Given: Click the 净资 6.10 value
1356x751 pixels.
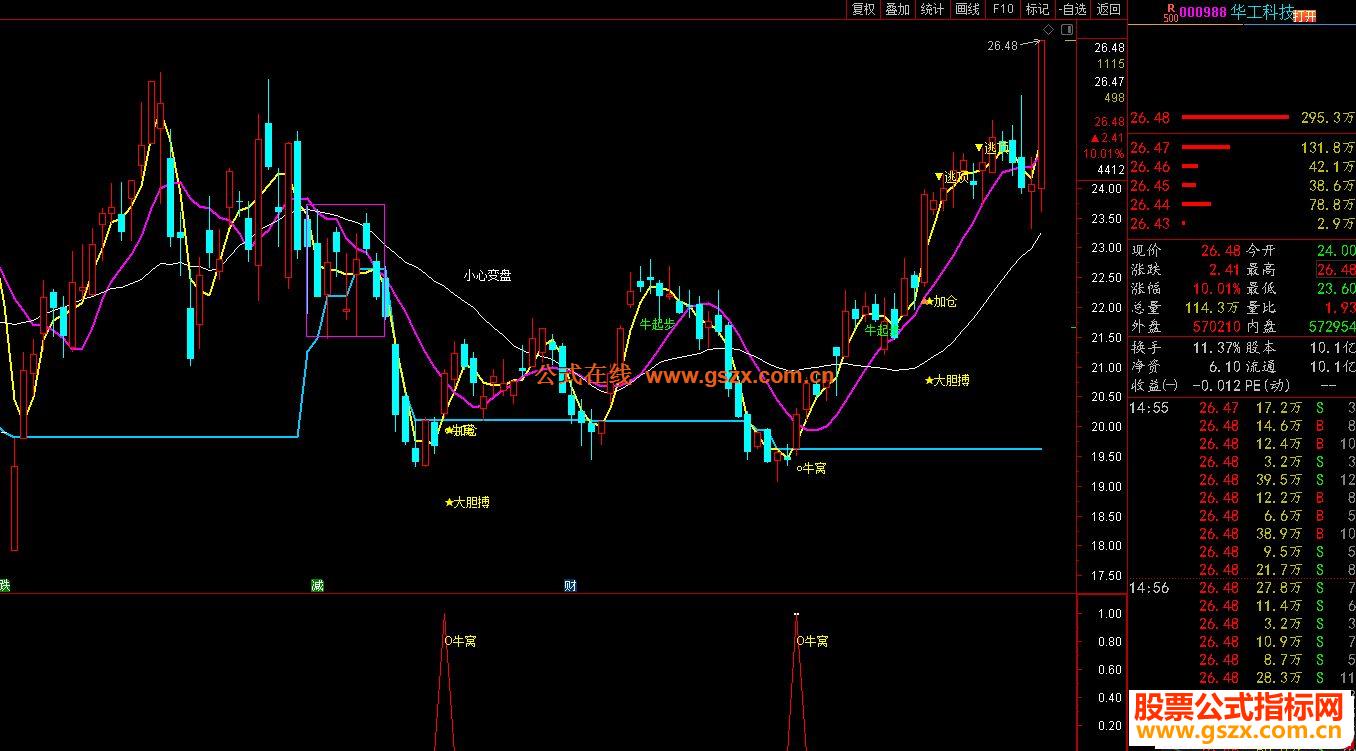Looking at the screenshot, I should pos(1224,366).
